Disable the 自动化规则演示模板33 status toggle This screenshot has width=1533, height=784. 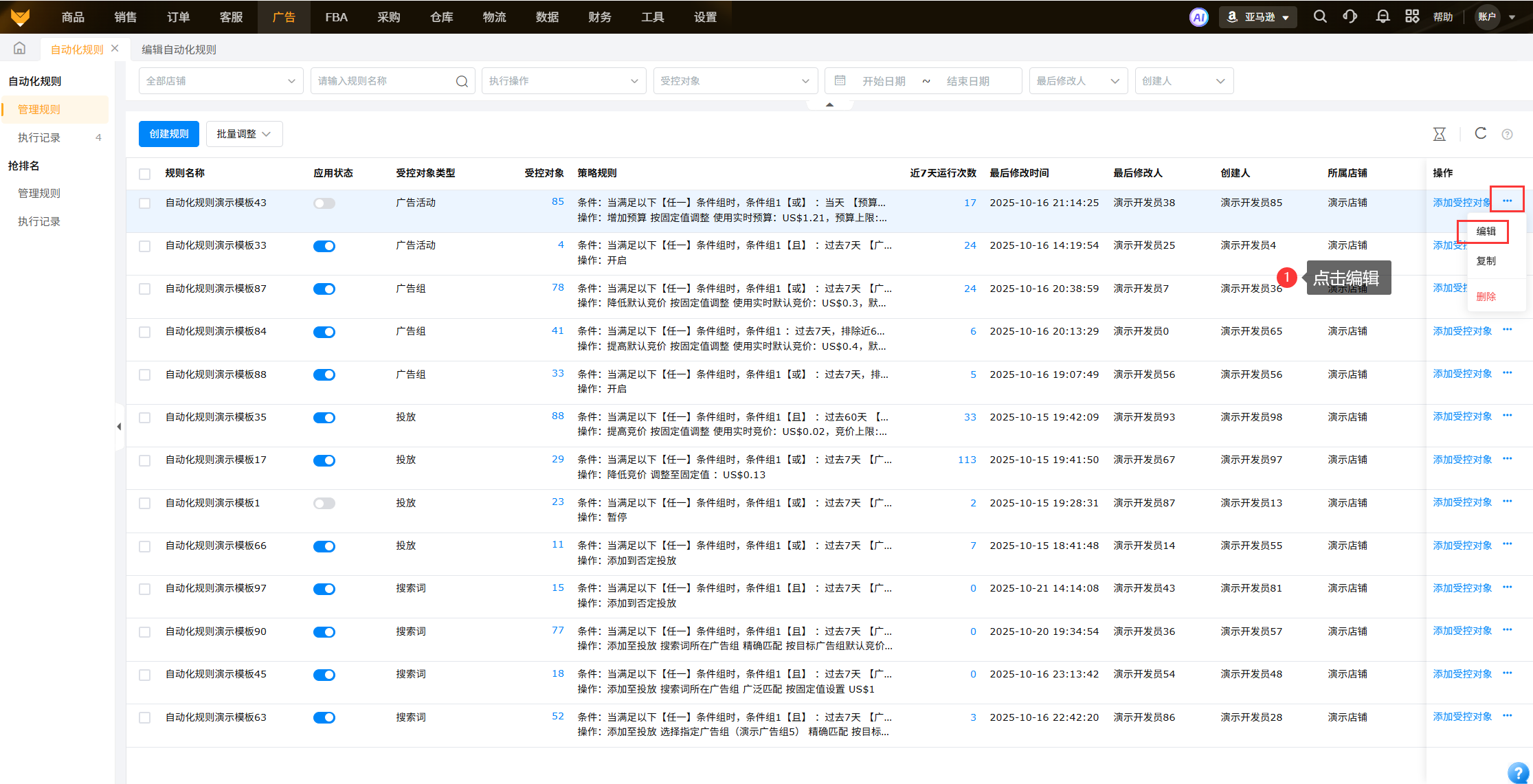click(x=324, y=246)
